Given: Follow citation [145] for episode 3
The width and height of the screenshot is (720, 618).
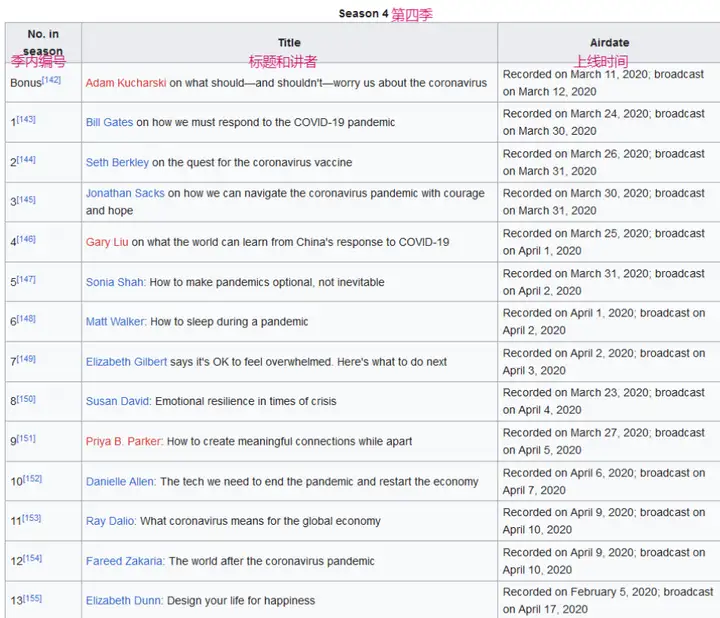Looking at the screenshot, I should 26,199.
